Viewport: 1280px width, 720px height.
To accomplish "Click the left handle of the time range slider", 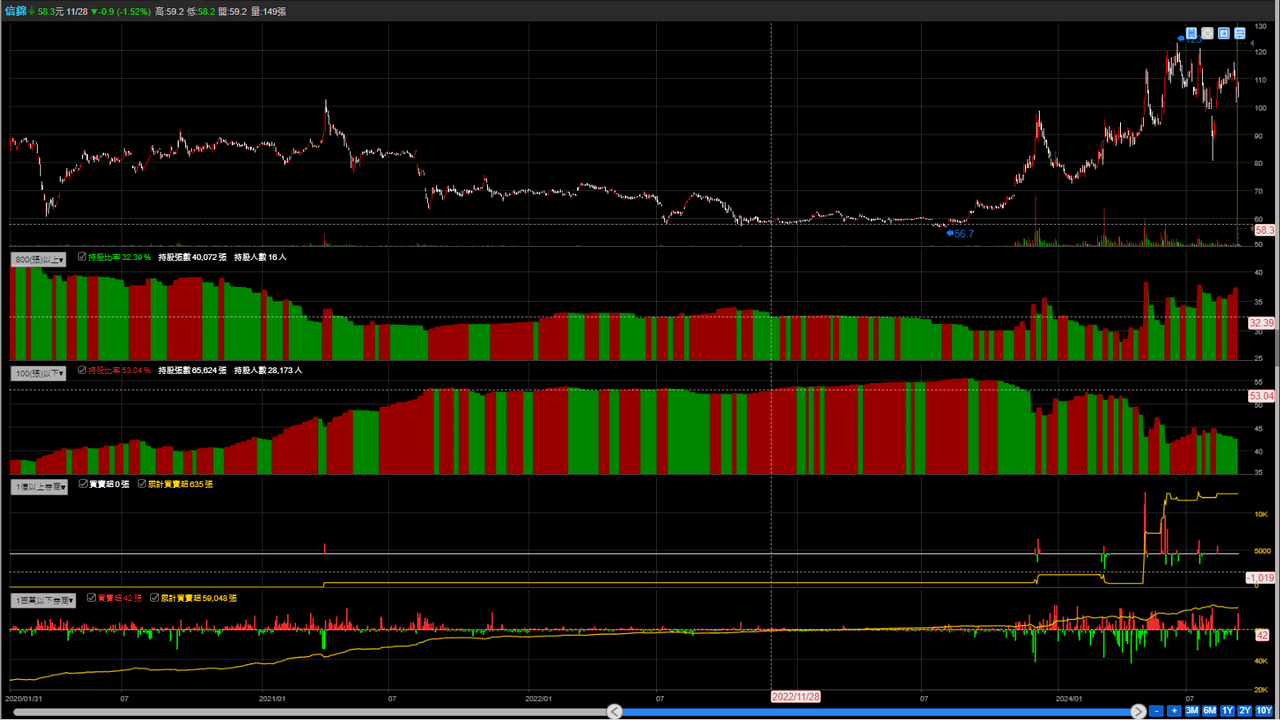I will [x=615, y=711].
